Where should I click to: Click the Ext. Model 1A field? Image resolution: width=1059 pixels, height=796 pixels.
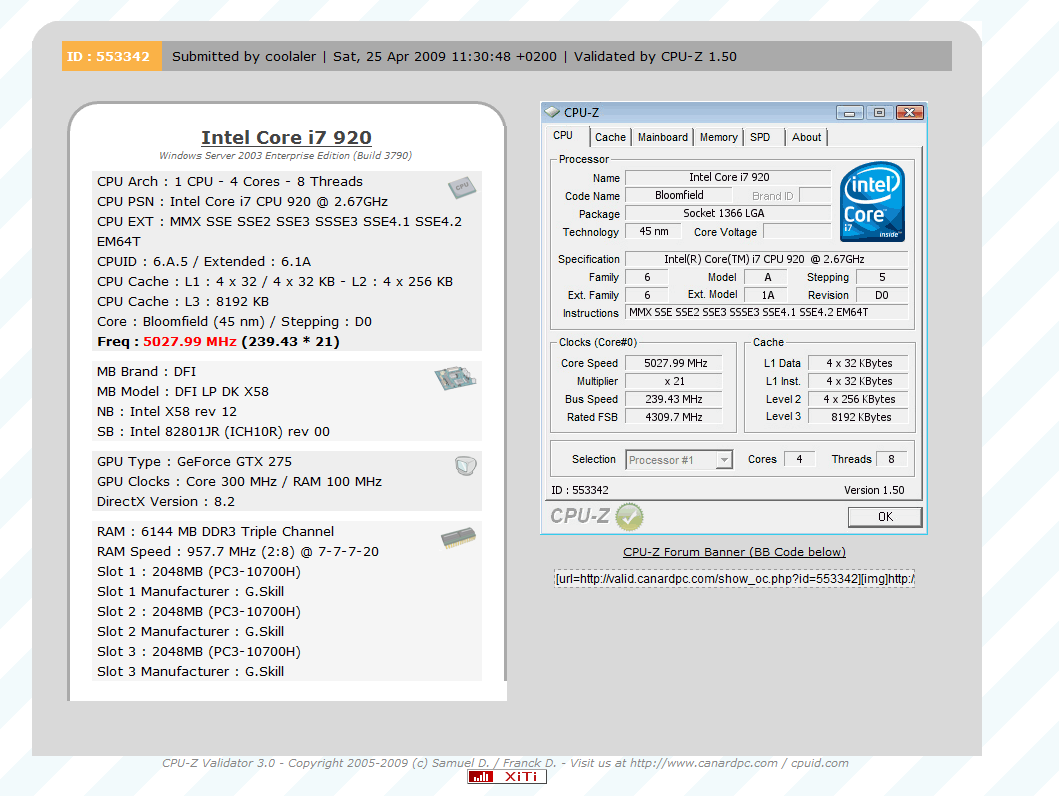pos(767,296)
